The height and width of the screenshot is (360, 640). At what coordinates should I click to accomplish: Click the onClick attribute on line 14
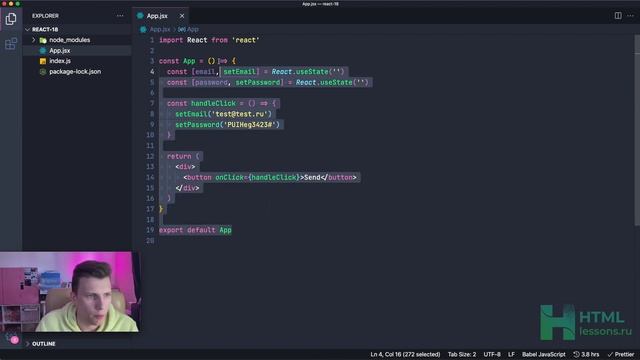point(229,178)
